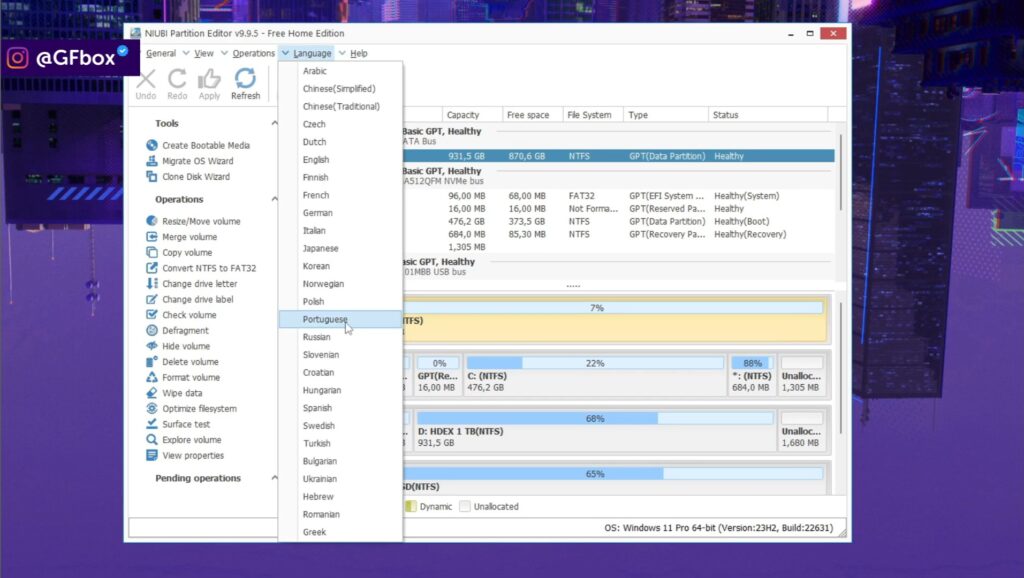Screen dimensions: 1024x578
Task: Launch Create Bootable Media
Action: (x=199, y=146)
